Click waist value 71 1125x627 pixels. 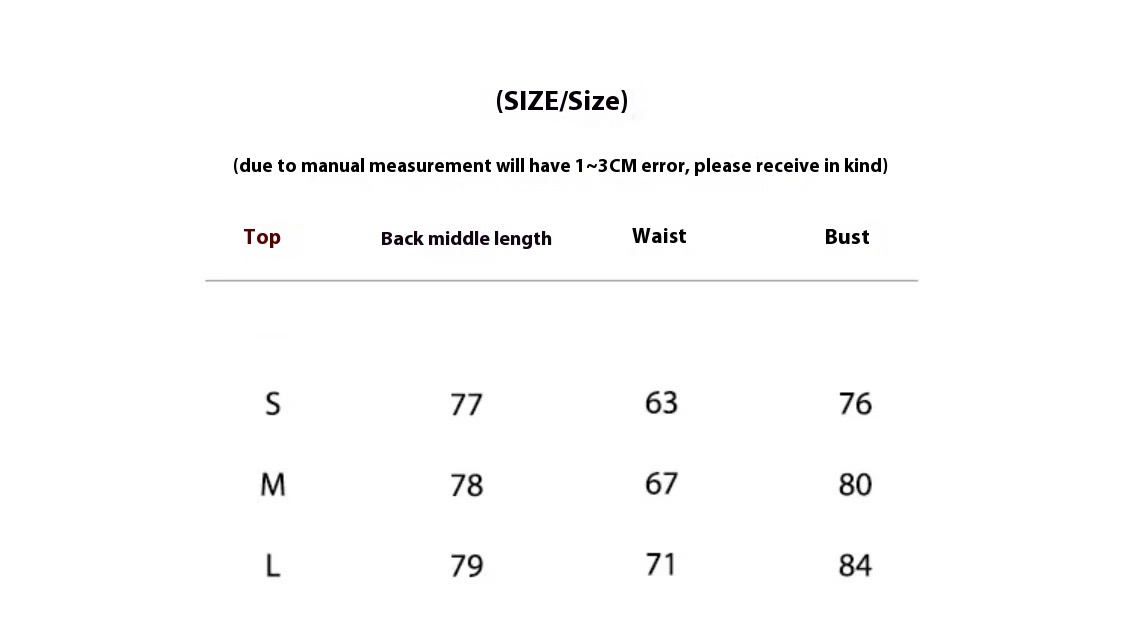coord(661,565)
